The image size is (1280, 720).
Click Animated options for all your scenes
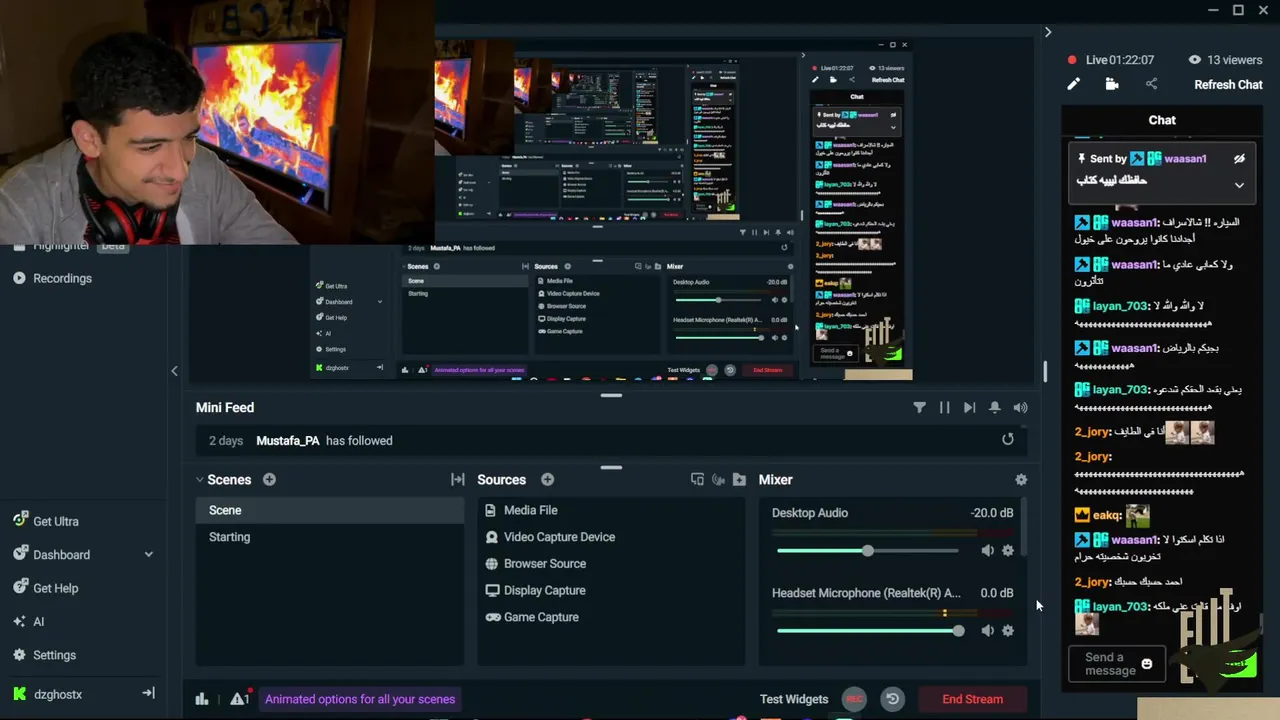pyautogui.click(x=360, y=699)
